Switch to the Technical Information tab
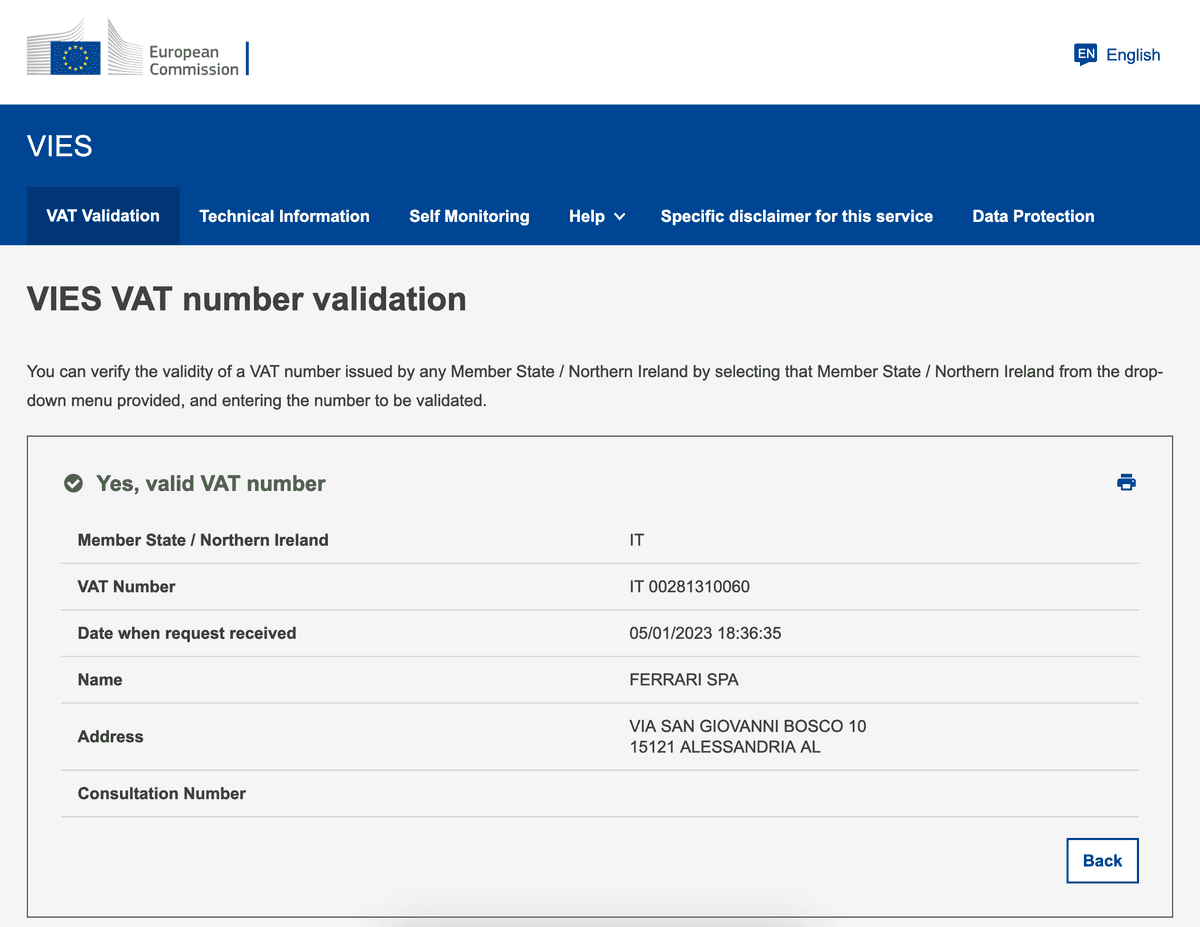Image resolution: width=1200 pixels, height=927 pixels. pyautogui.click(x=284, y=216)
